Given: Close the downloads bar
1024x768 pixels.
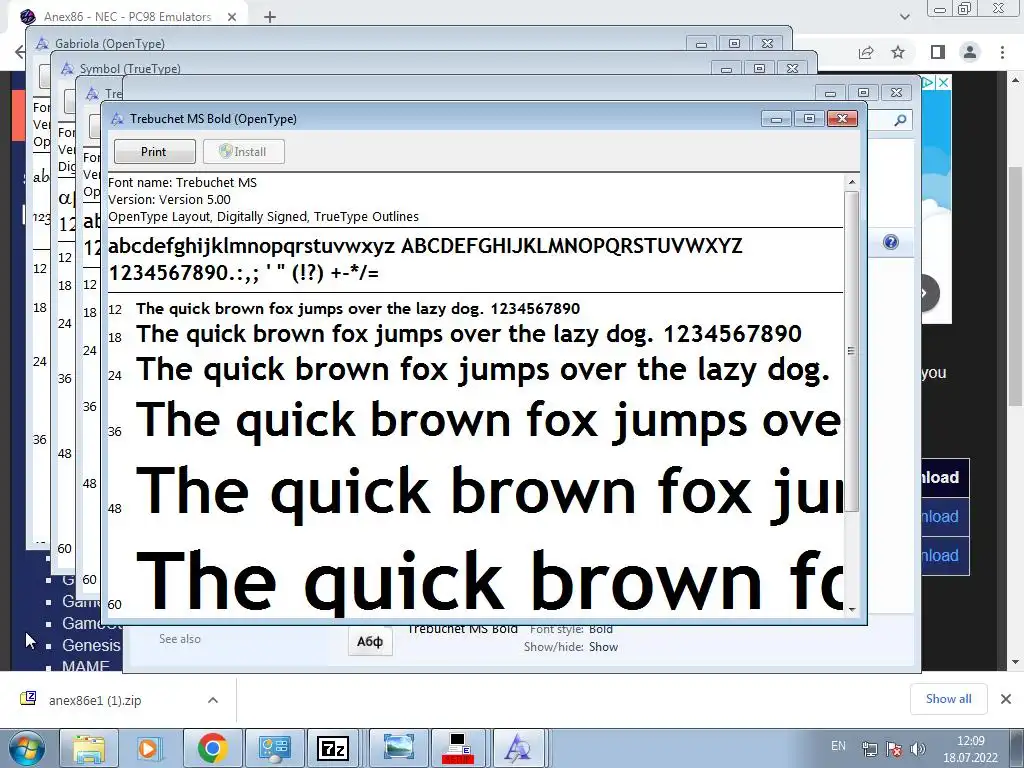Looking at the screenshot, I should point(1006,699).
